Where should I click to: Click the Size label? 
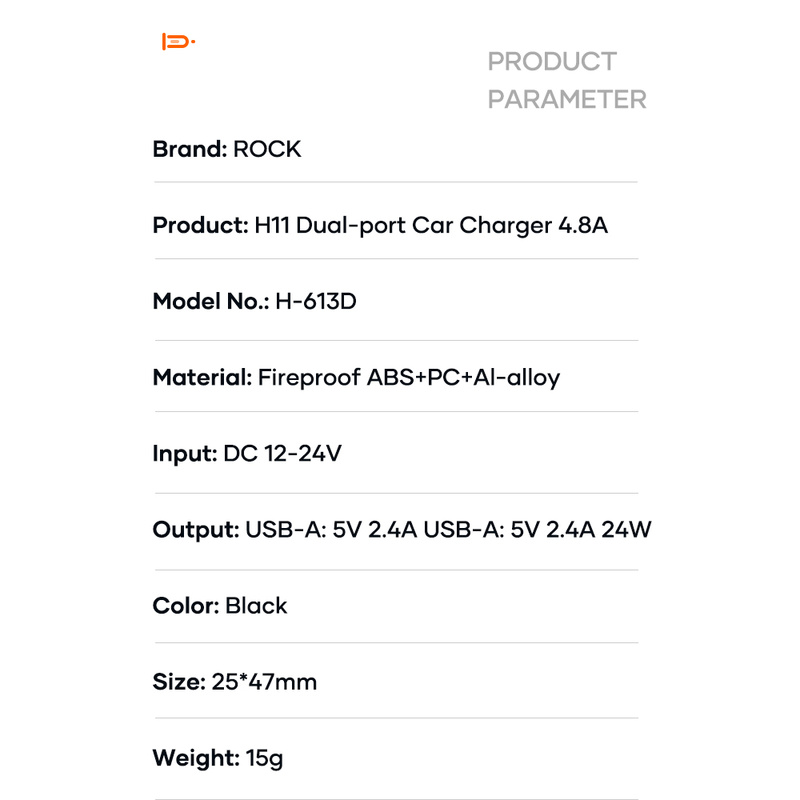pyautogui.click(x=178, y=682)
